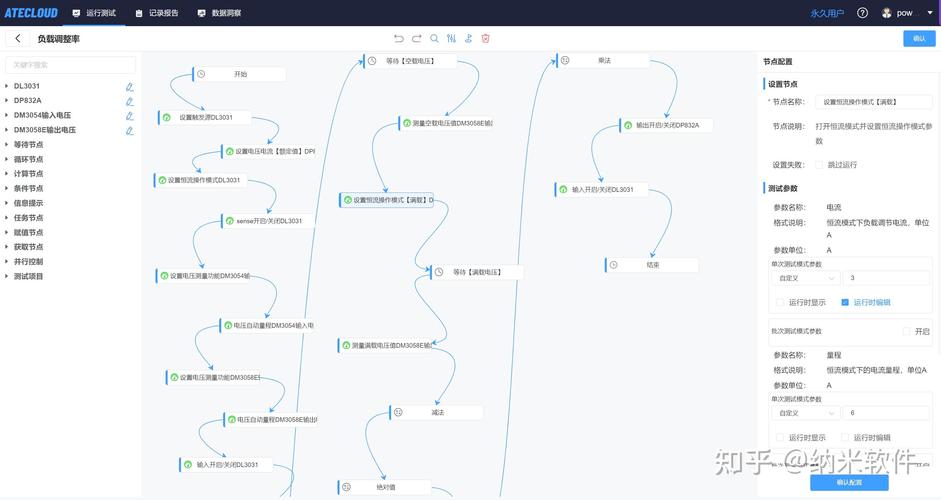Click the green gauge icon on sense开启/关闭DL3031
This screenshot has height=500, width=941.
point(230,221)
